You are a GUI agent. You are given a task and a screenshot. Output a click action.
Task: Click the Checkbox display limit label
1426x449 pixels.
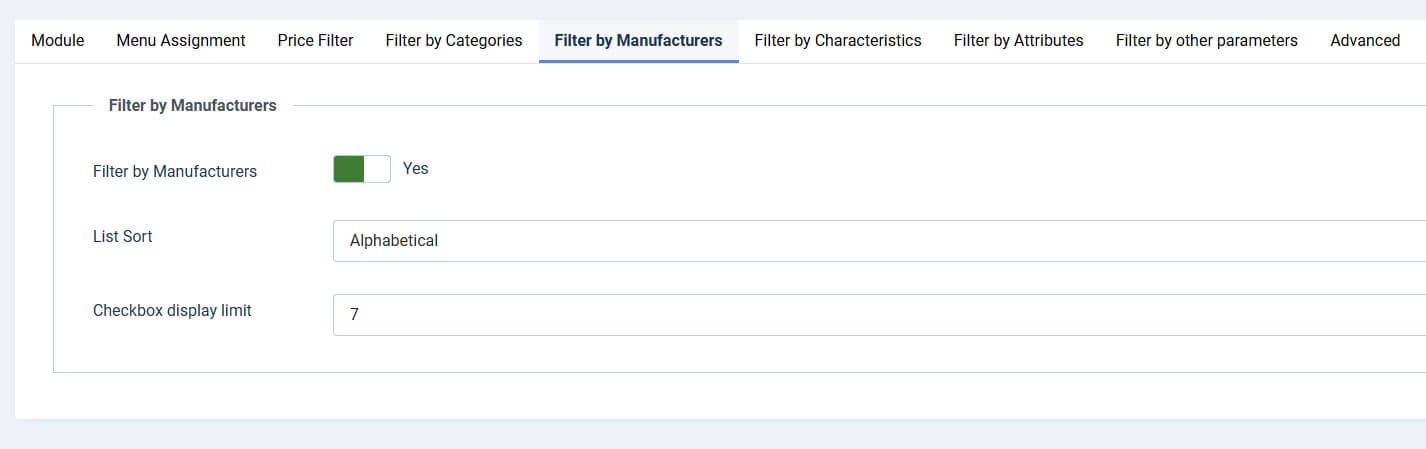tap(172, 311)
